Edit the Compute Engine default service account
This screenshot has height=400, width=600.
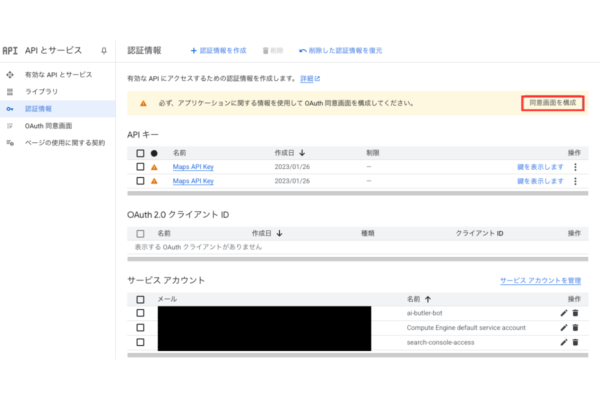[564, 328]
